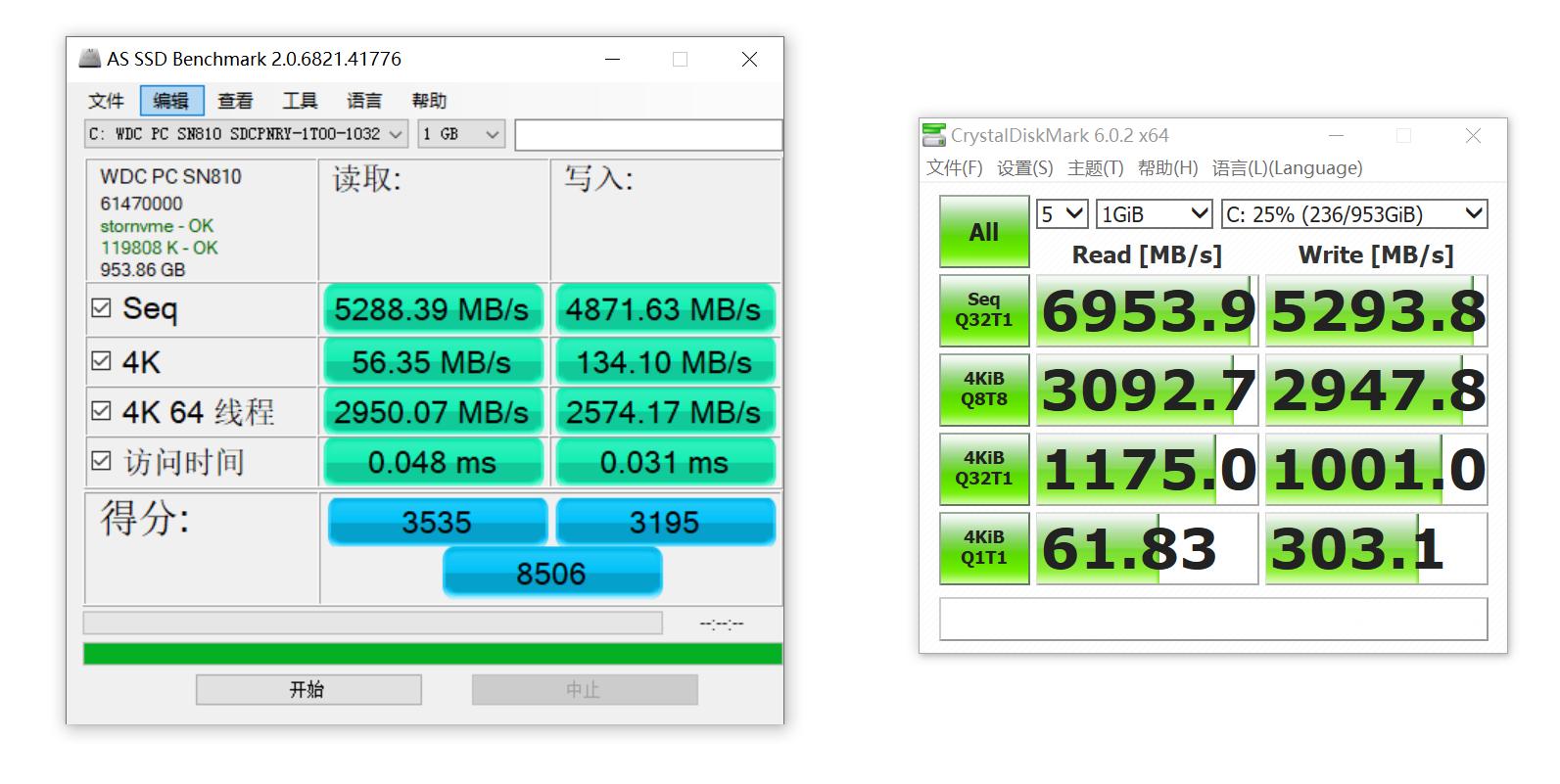Open the 文件 menu in AS SSD Benchmark
1560x784 pixels.
106,101
